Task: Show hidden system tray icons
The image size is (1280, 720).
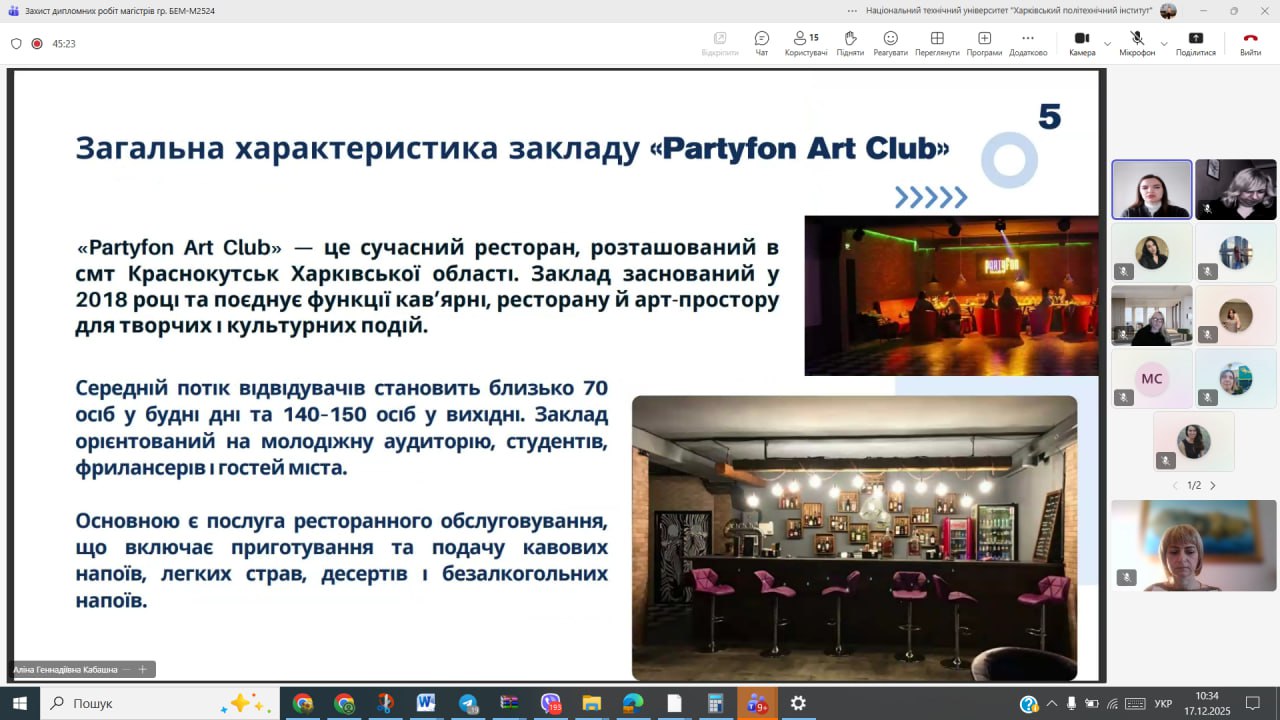Action: 1051,703
